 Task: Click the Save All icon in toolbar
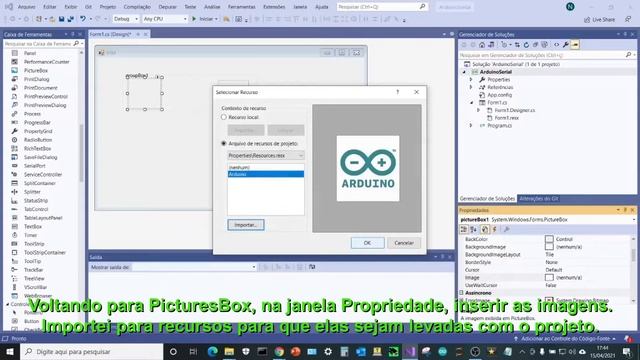pos(70,19)
